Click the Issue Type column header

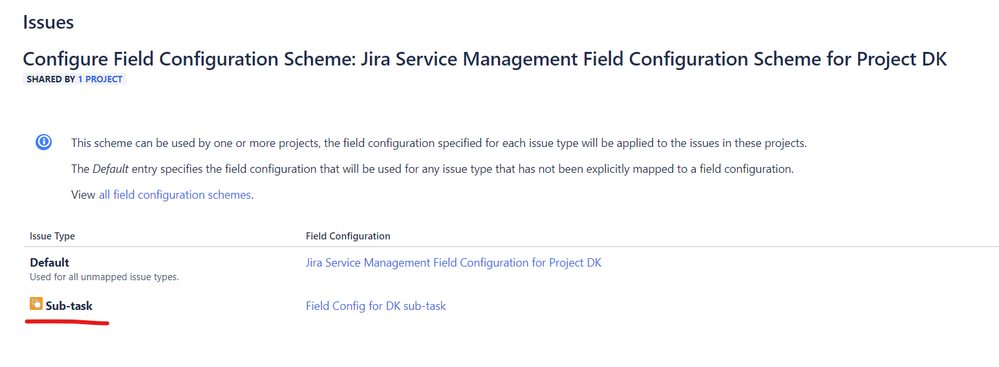pyautogui.click(x=52, y=236)
